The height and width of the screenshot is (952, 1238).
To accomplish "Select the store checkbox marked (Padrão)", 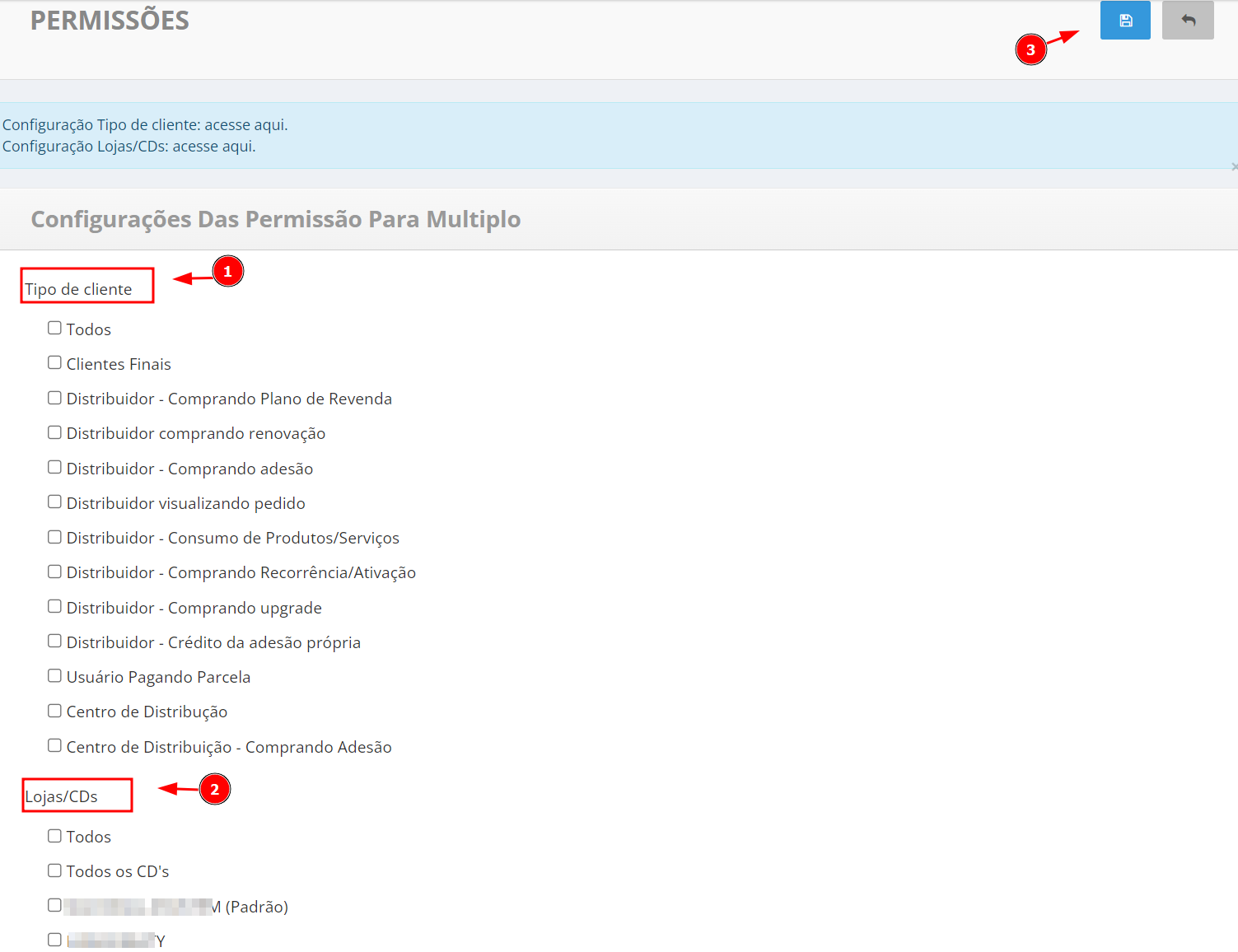I will tap(54, 905).
